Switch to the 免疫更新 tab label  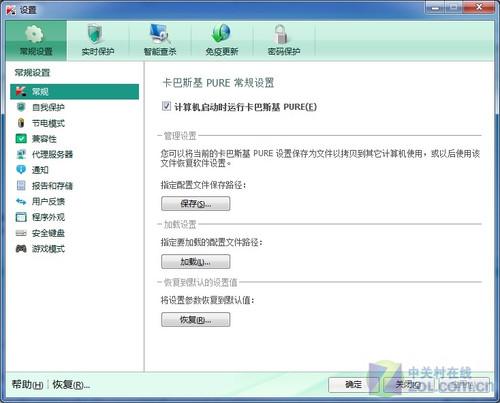[222, 52]
